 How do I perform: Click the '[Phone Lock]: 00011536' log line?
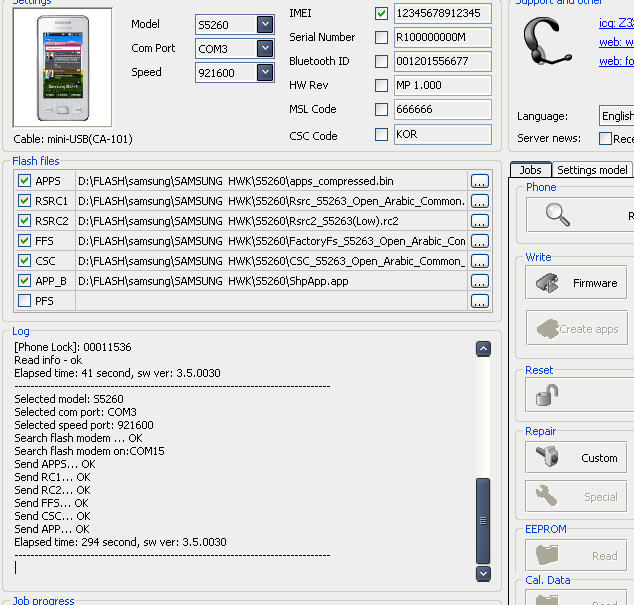73,347
